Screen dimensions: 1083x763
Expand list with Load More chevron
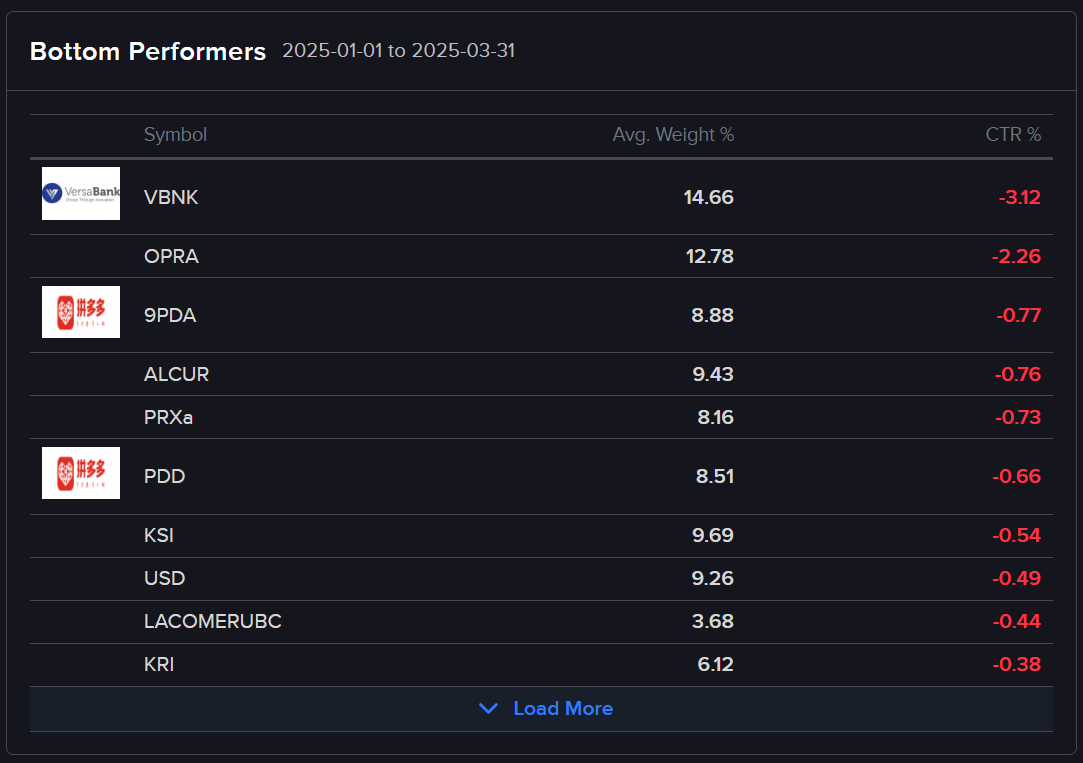point(488,708)
